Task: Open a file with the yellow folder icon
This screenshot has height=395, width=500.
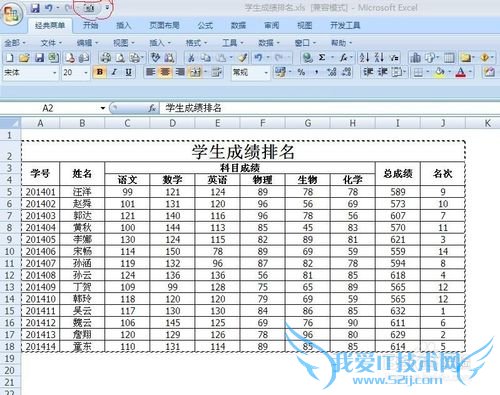Action: tap(24, 58)
